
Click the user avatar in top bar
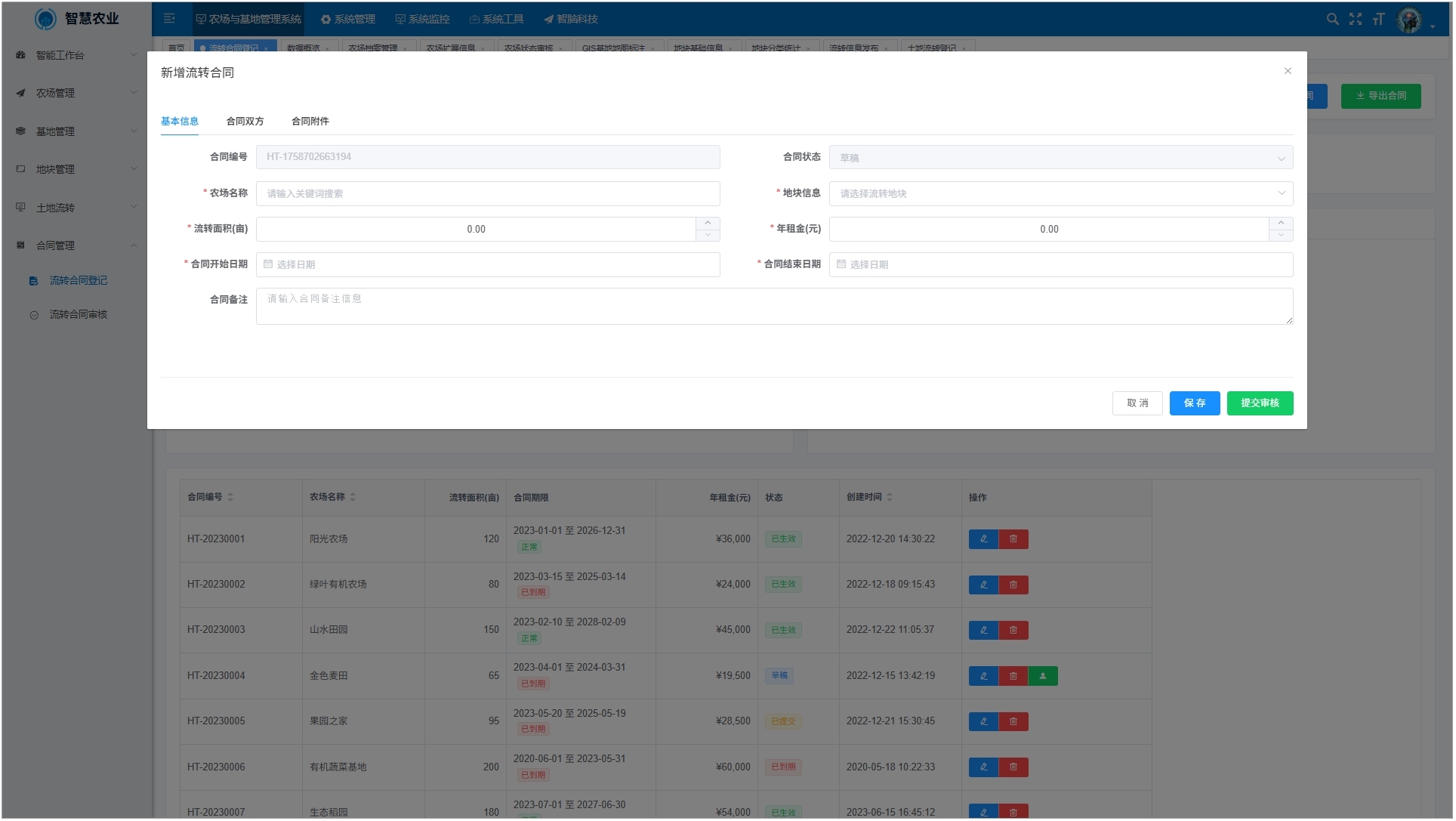pos(1409,20)
